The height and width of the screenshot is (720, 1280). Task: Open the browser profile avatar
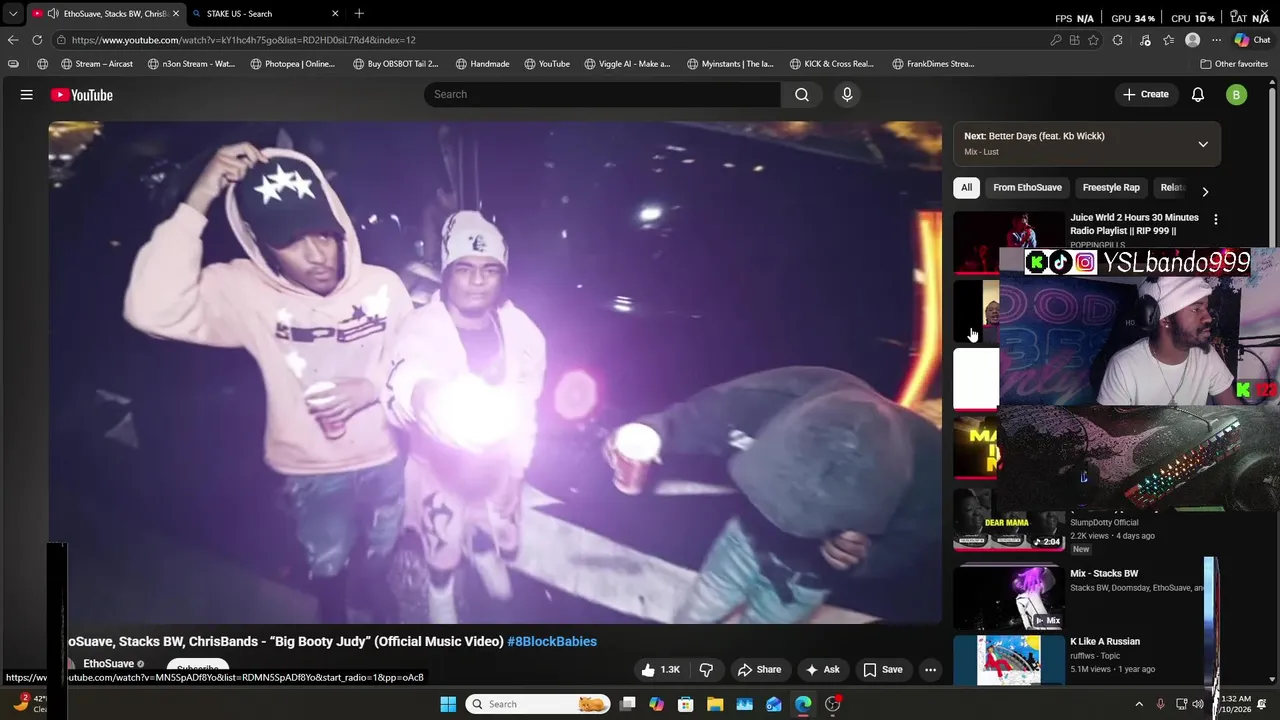click(x=1192, y=40)
